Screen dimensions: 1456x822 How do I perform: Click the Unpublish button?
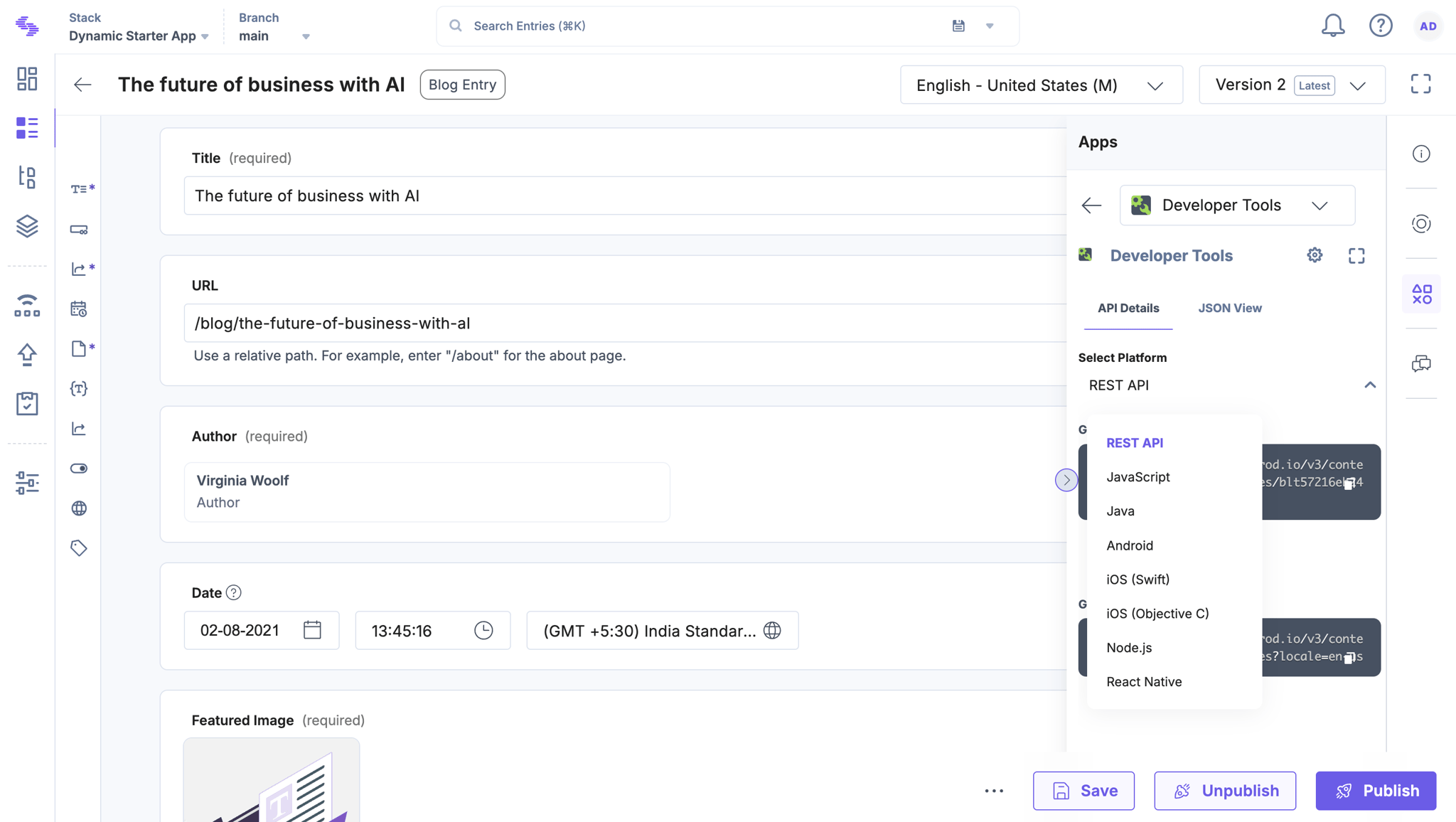pos(1225,791)
